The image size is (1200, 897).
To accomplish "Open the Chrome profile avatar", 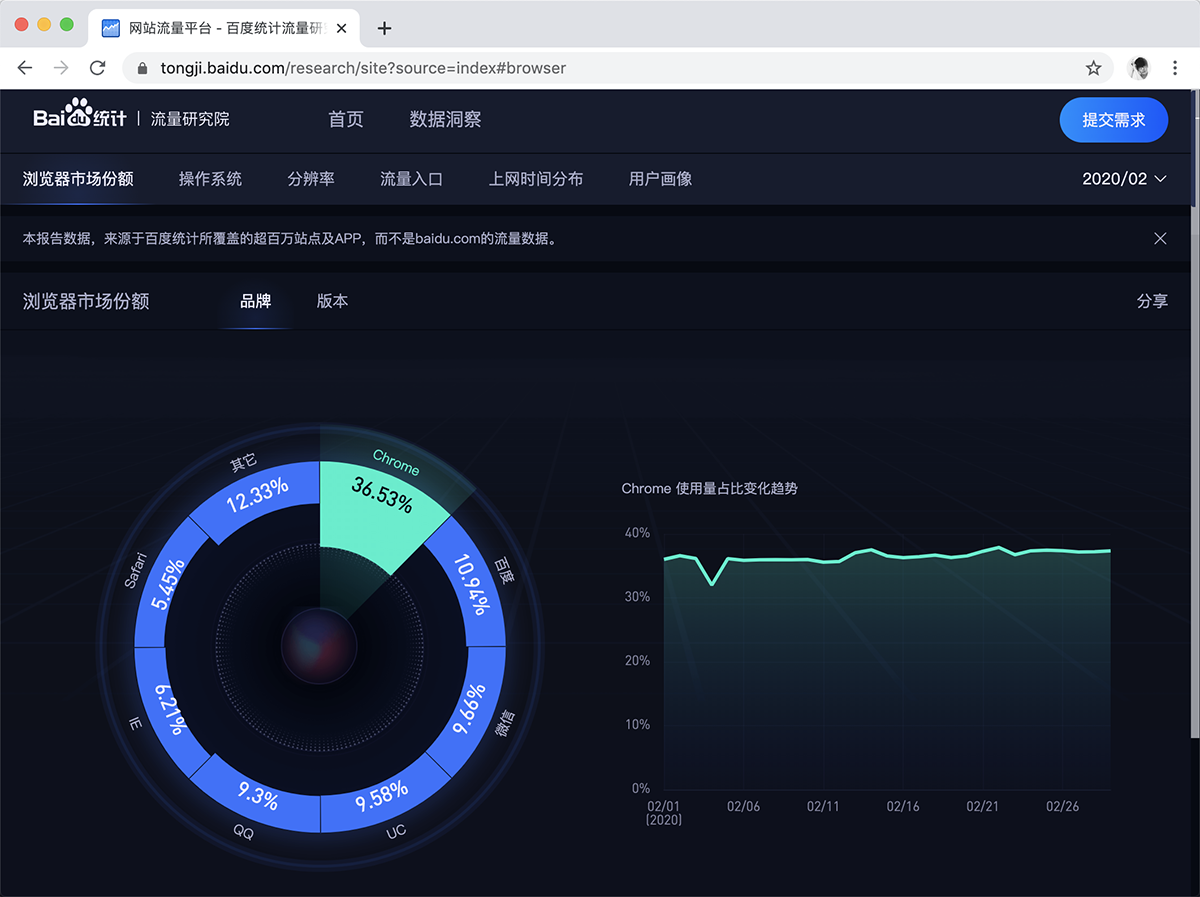I will (1139, 68).
